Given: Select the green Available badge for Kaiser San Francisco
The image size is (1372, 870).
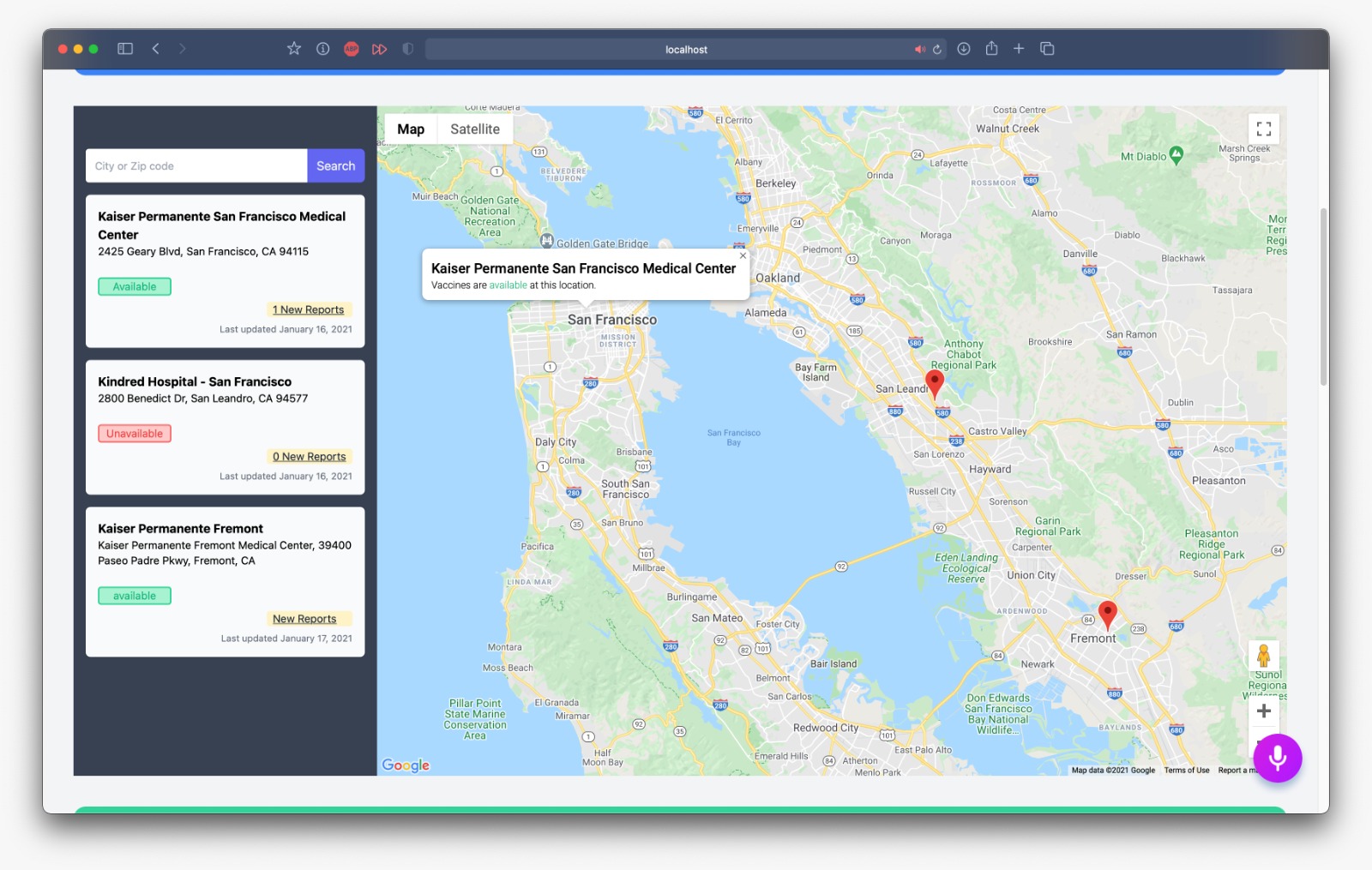Looking at the screenshot, I should point(135,287).
